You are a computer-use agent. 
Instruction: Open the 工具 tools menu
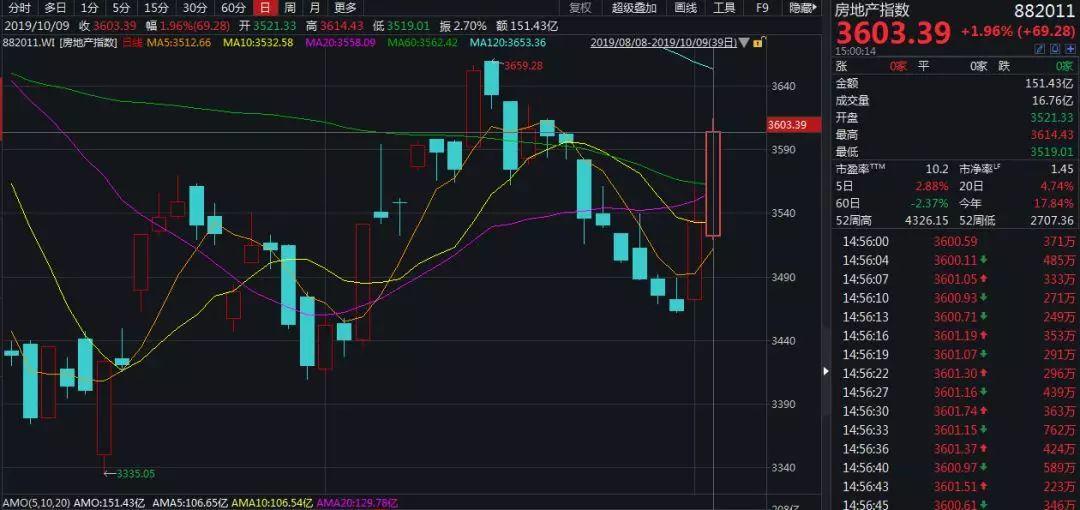724,8
